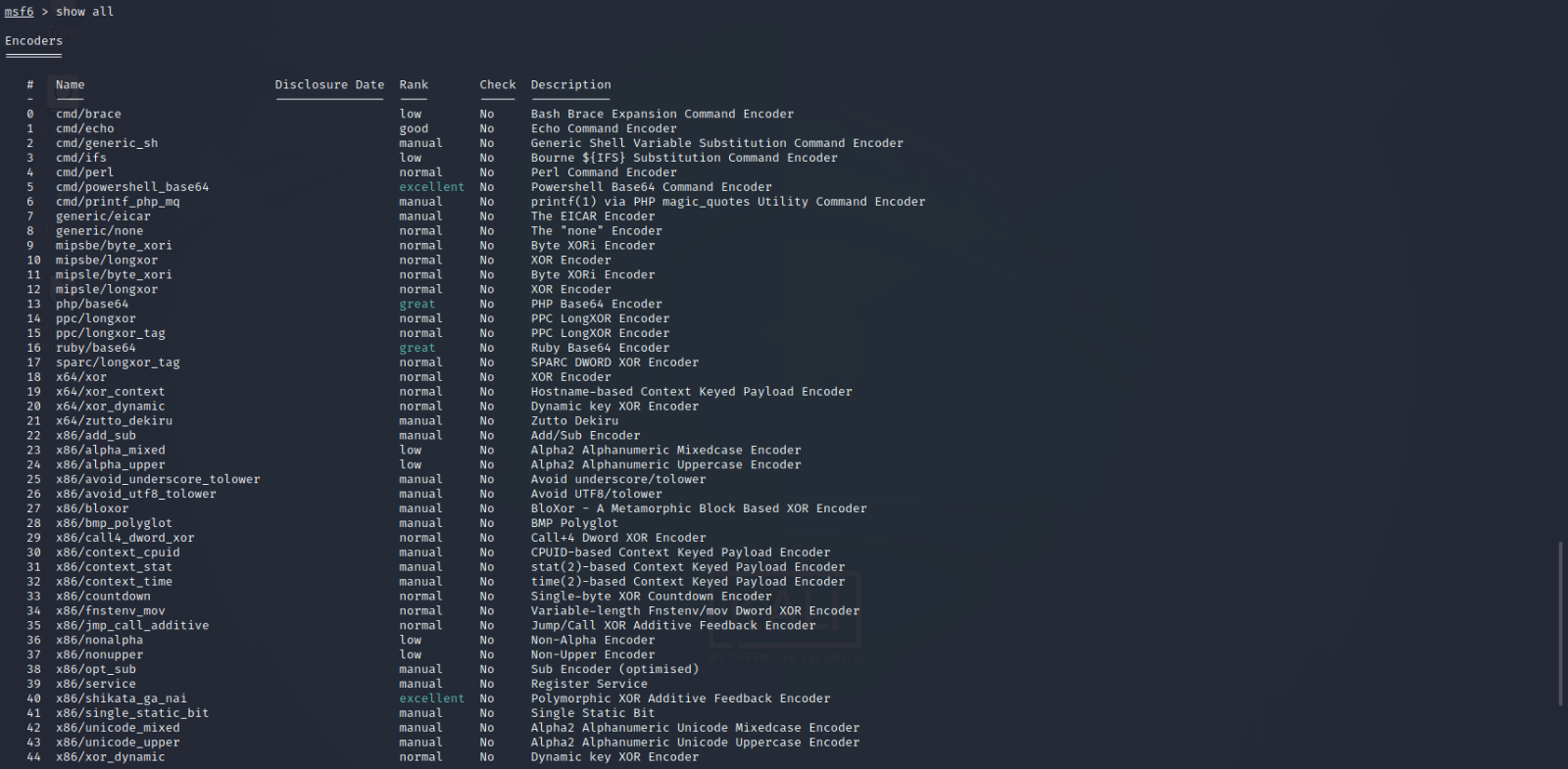The image size is (1568, 769).
Task: Select cmd/powershell_base64 encoder name
Action: tap(132, 187)
